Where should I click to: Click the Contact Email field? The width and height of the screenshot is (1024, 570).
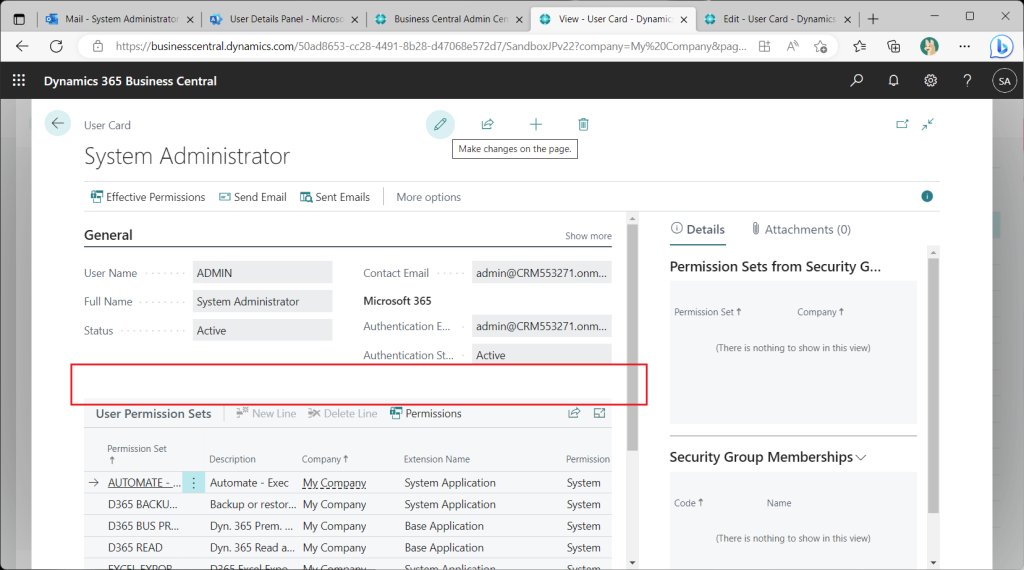point(542,273)
